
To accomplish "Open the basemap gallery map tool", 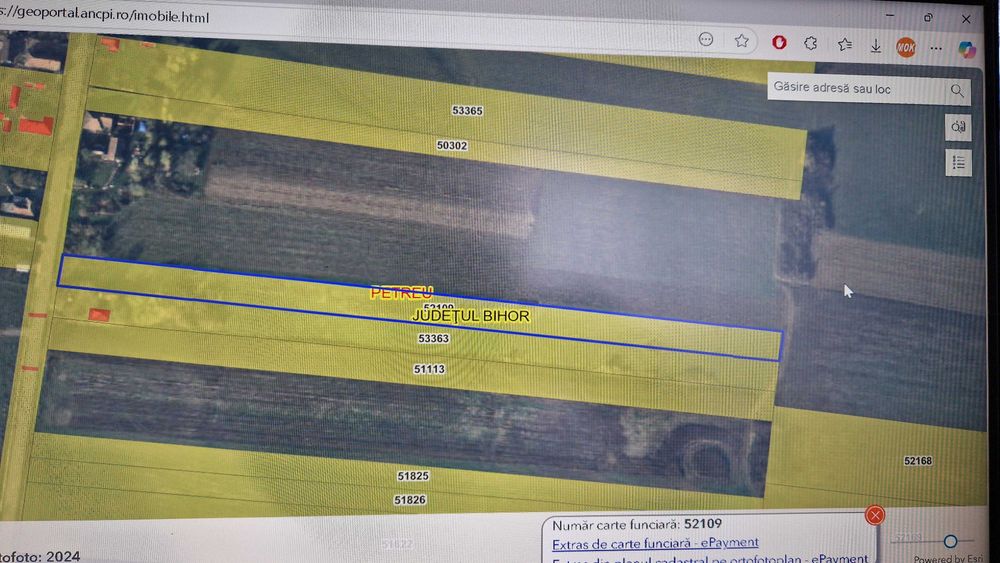I will pos(958,127).
